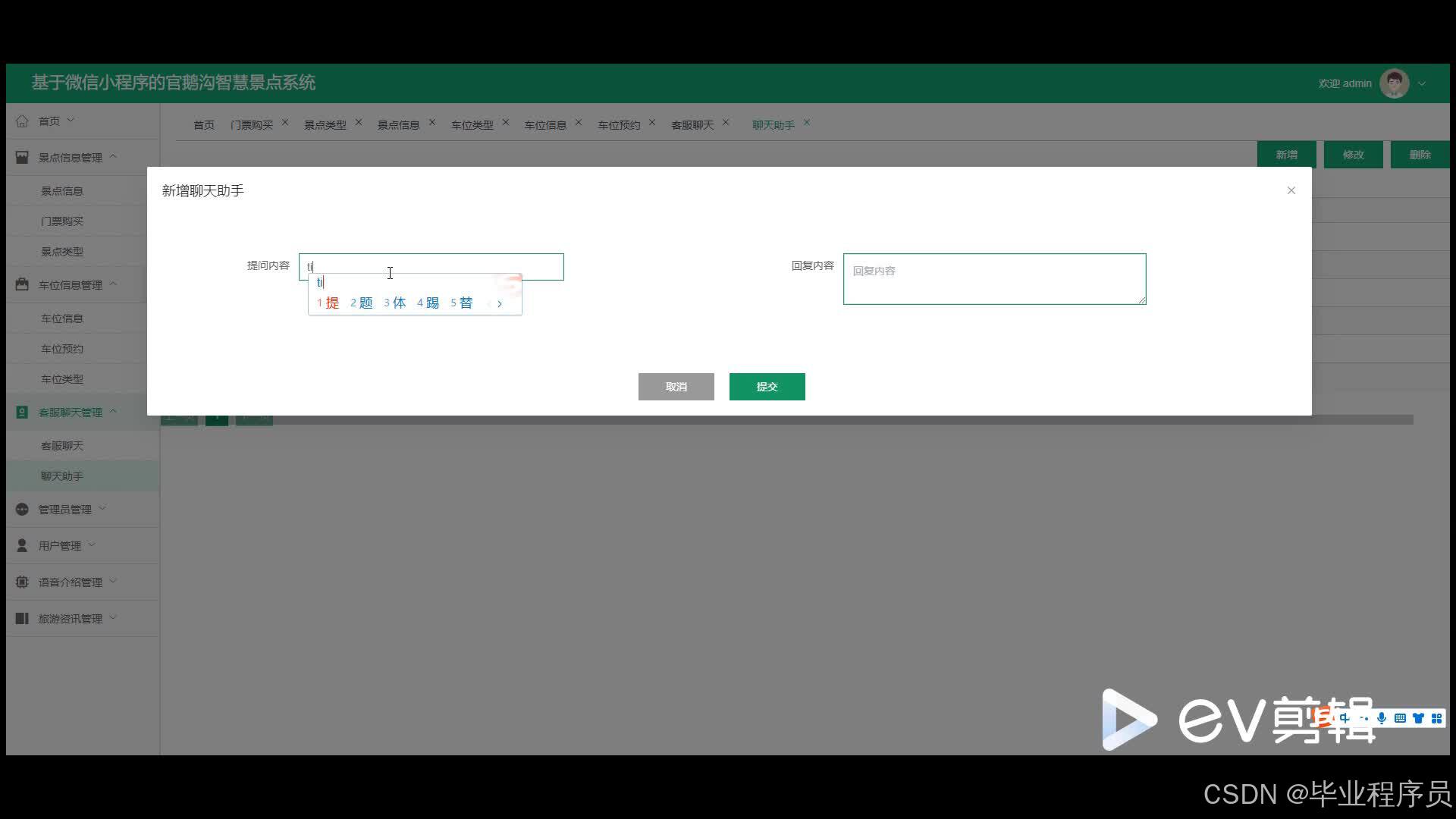Collapse the 客服聊天管理 menu section
1456x819 pixels.
(114, 412)
